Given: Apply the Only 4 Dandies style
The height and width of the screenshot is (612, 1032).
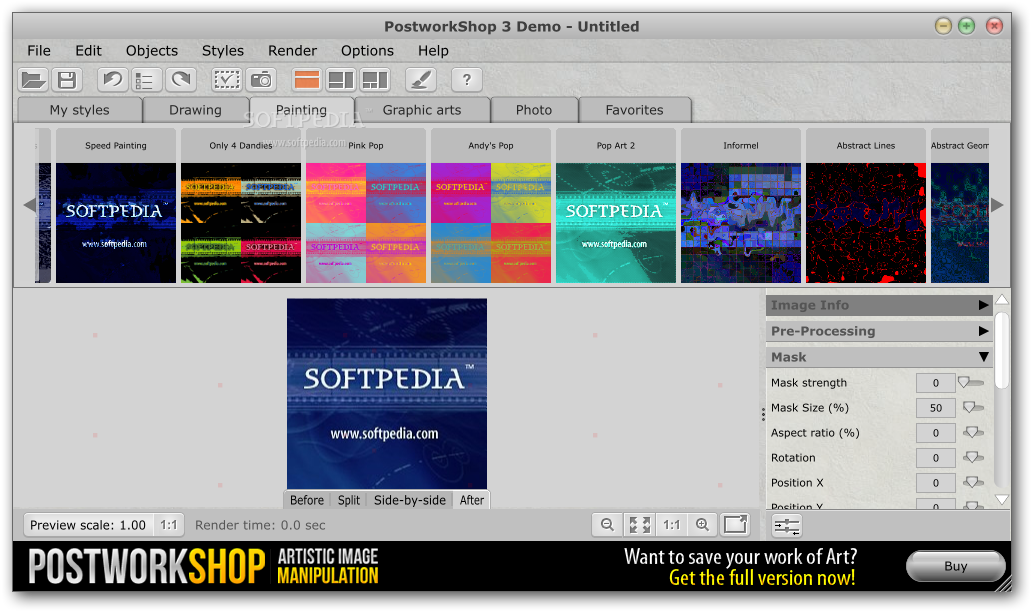Looking at the screenshot, I should pyautogui.click(x=241, y=223).
